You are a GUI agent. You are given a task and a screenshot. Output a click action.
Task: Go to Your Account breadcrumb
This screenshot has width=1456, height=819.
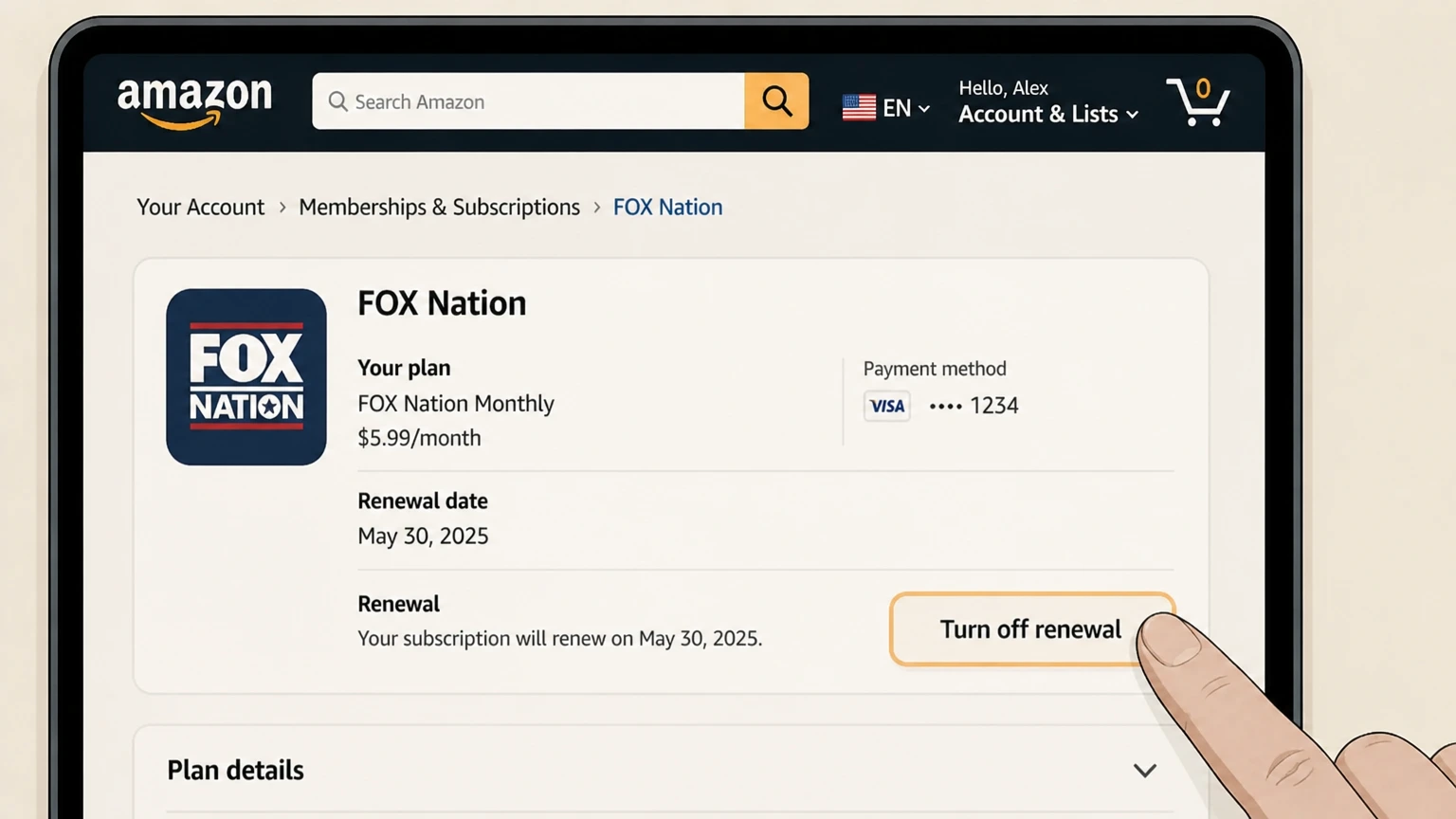click(200, 207)
